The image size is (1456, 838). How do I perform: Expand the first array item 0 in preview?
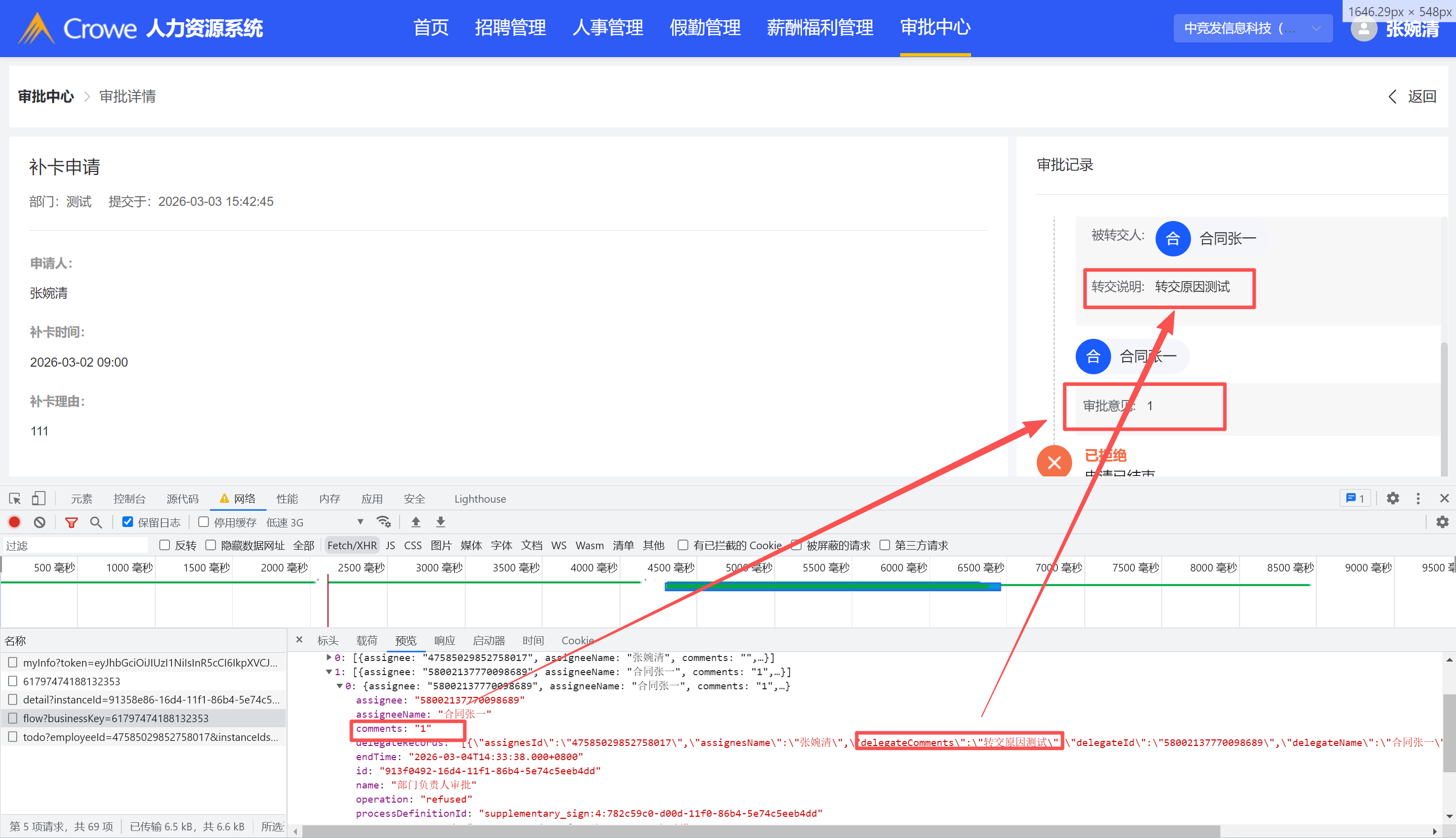[x=329, y=657]
